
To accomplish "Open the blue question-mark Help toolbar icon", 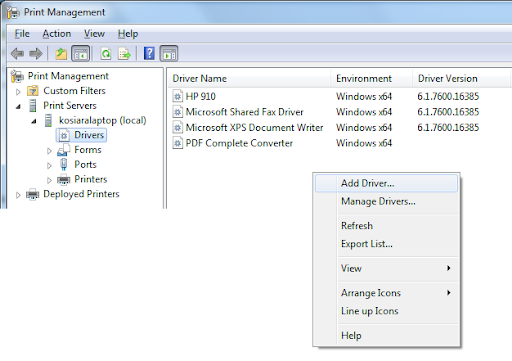I will (149, 53).
